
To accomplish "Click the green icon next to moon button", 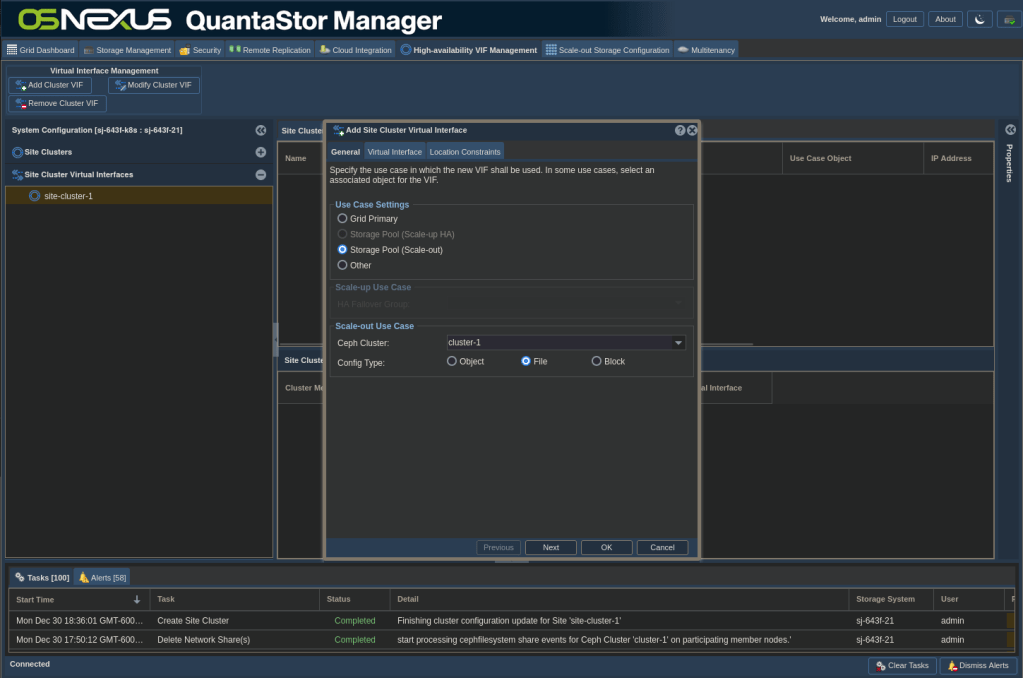I will [1007, 19].
